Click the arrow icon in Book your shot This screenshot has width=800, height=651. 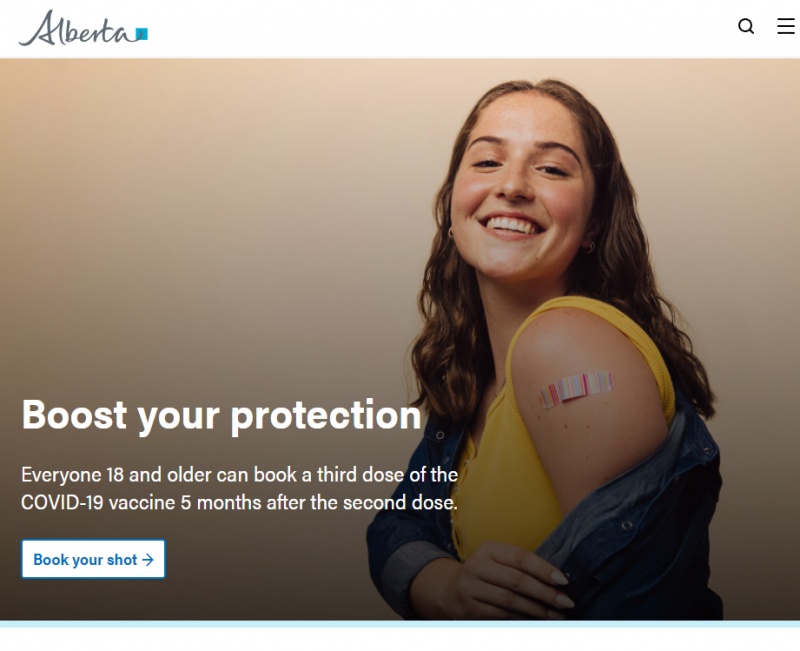148,560
